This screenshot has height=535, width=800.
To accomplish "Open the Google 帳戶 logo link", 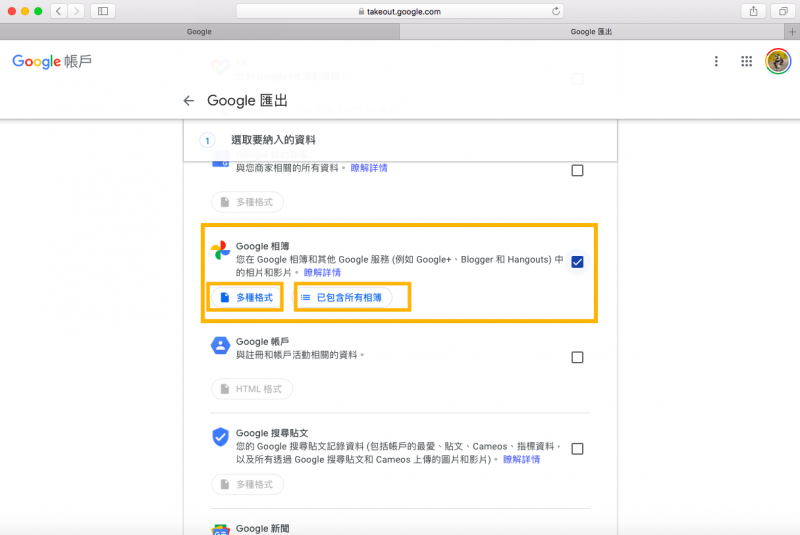I will [x=52, y=61].
